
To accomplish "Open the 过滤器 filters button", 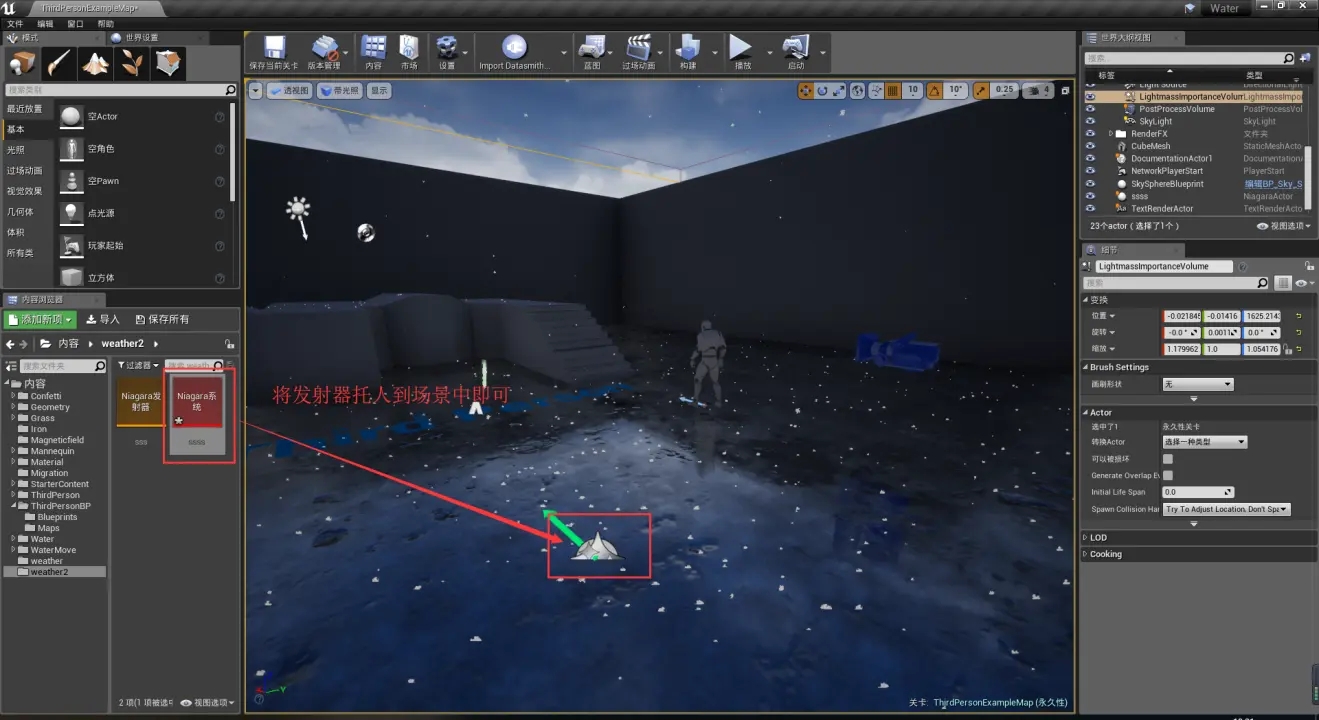I will [137, 366].
